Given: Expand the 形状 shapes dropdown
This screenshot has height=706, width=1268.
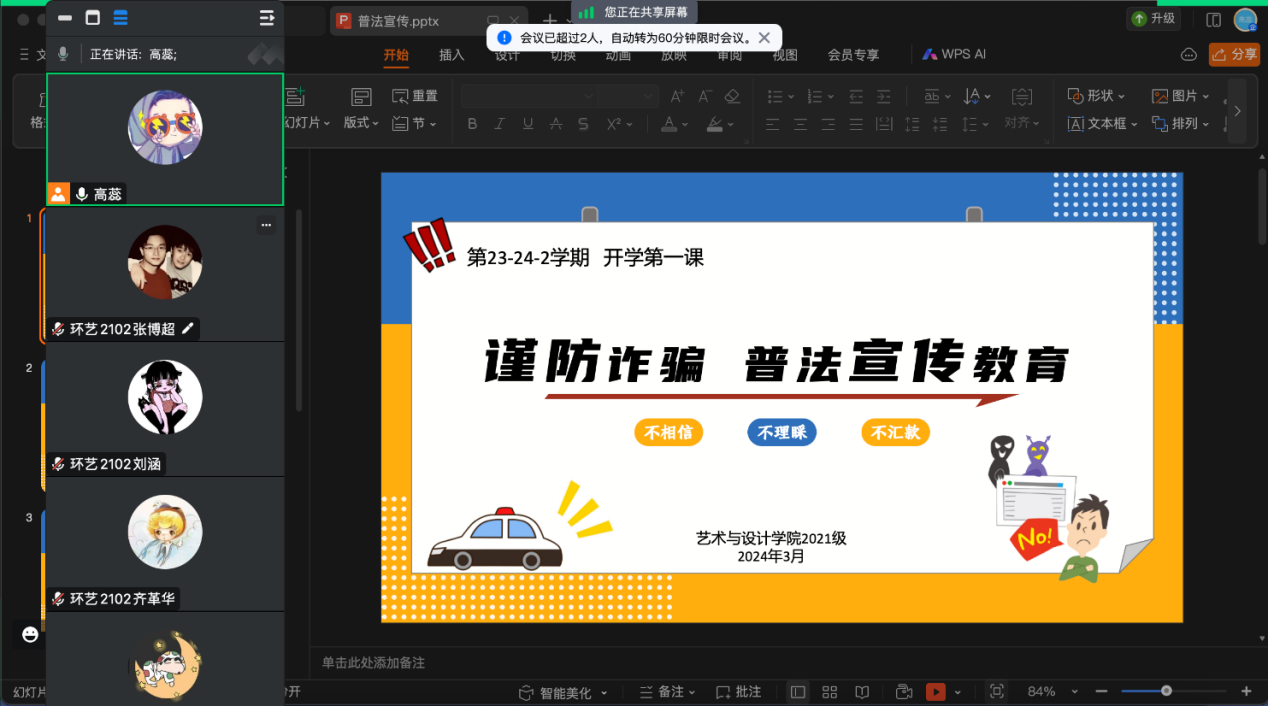Looking at the screenshot, I should tap(1097, 96).
